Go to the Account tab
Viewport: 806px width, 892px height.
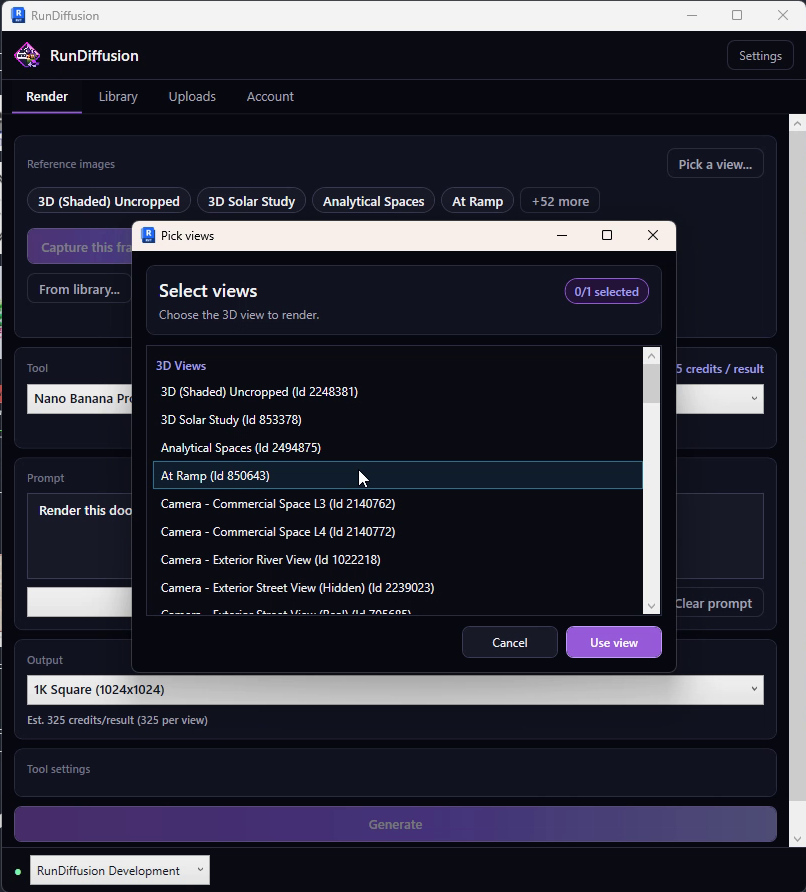[x=270, y=96]
